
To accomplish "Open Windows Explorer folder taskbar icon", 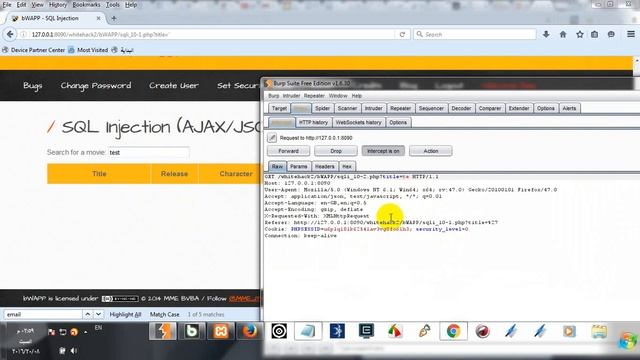I will [x=599, y=331].
